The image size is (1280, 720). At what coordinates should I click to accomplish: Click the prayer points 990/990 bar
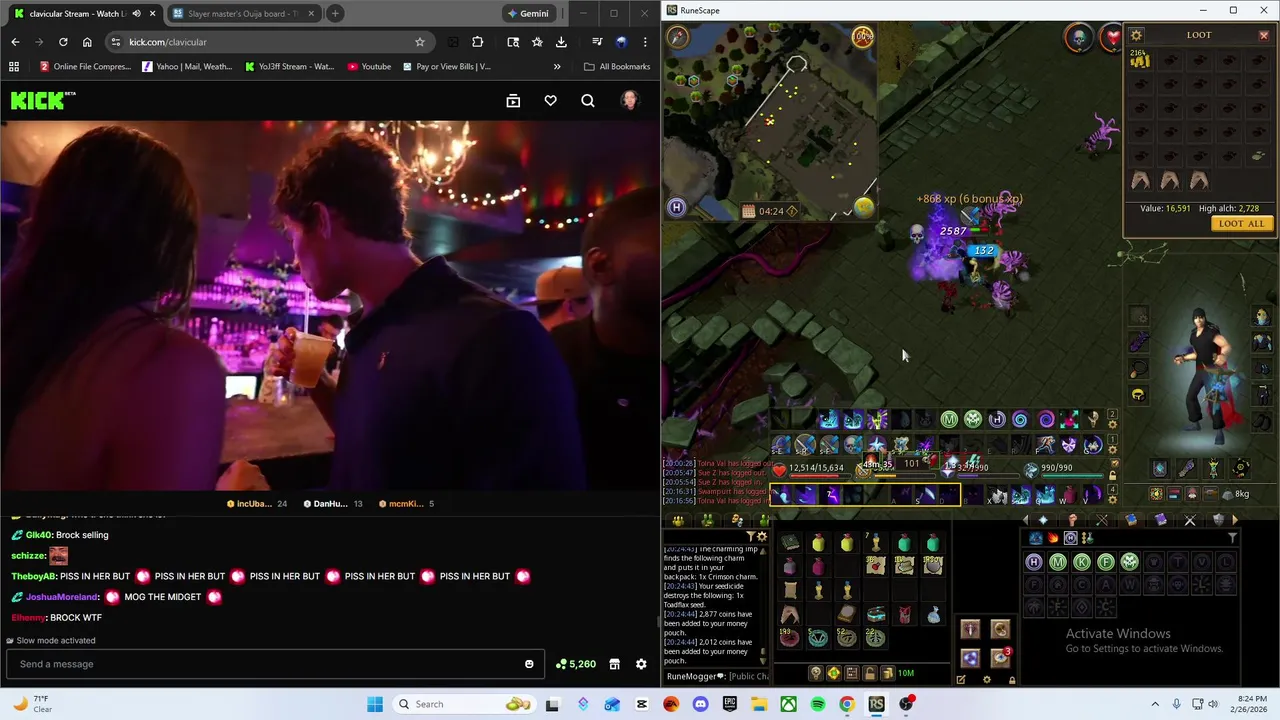click(1065, 468)
